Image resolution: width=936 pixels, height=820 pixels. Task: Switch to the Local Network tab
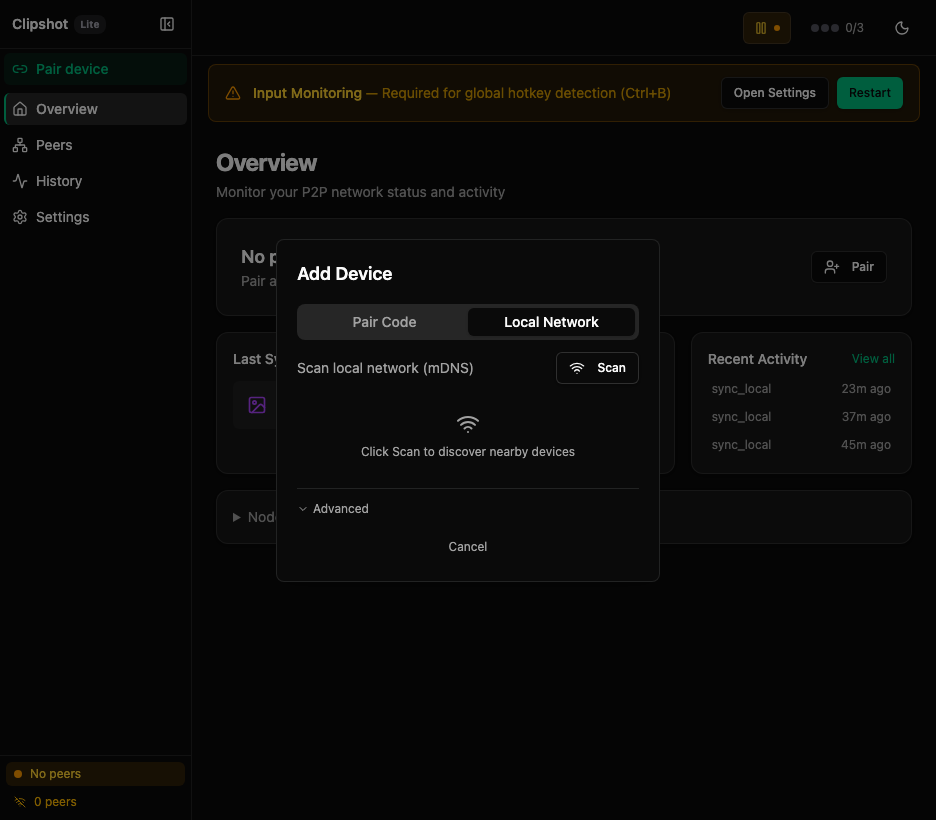tap(551, 322)
